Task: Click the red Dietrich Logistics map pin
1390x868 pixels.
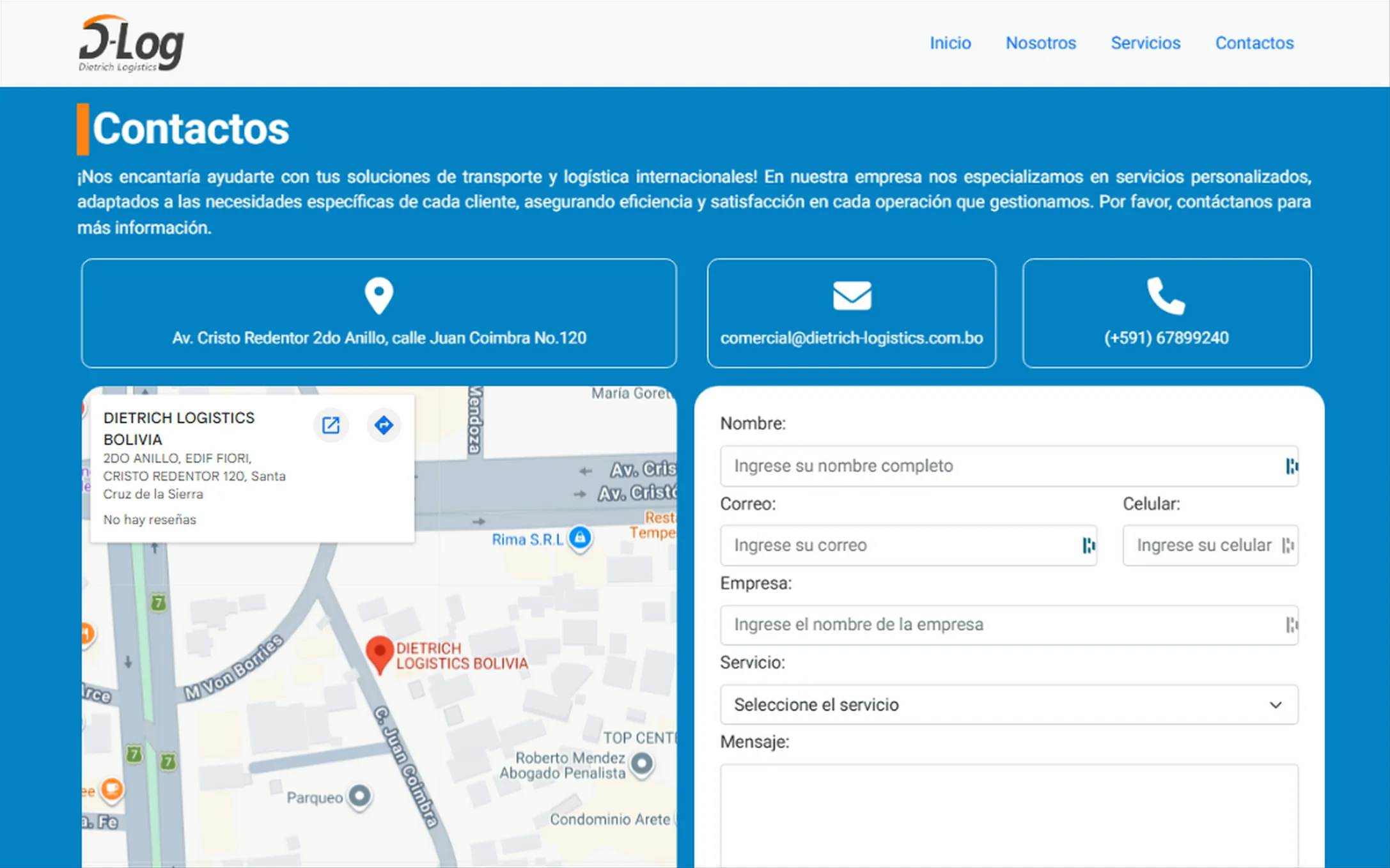Action: pyautogui.click(x=379, y=655)
